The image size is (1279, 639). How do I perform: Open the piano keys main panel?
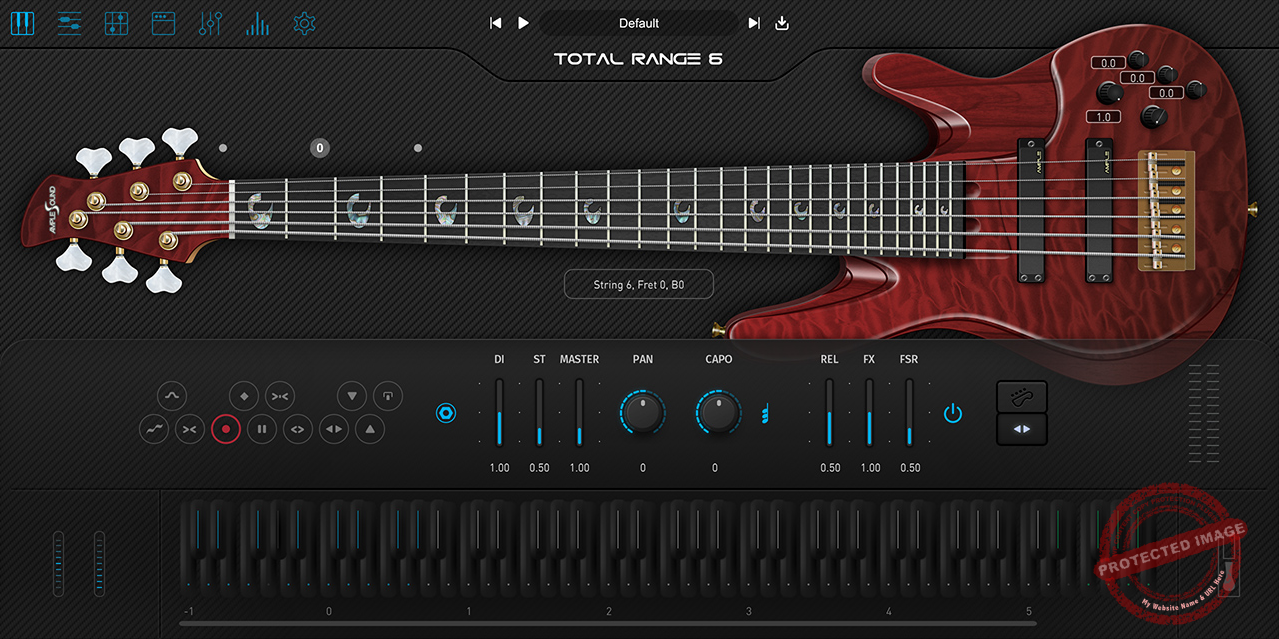[x=22, y=23]
